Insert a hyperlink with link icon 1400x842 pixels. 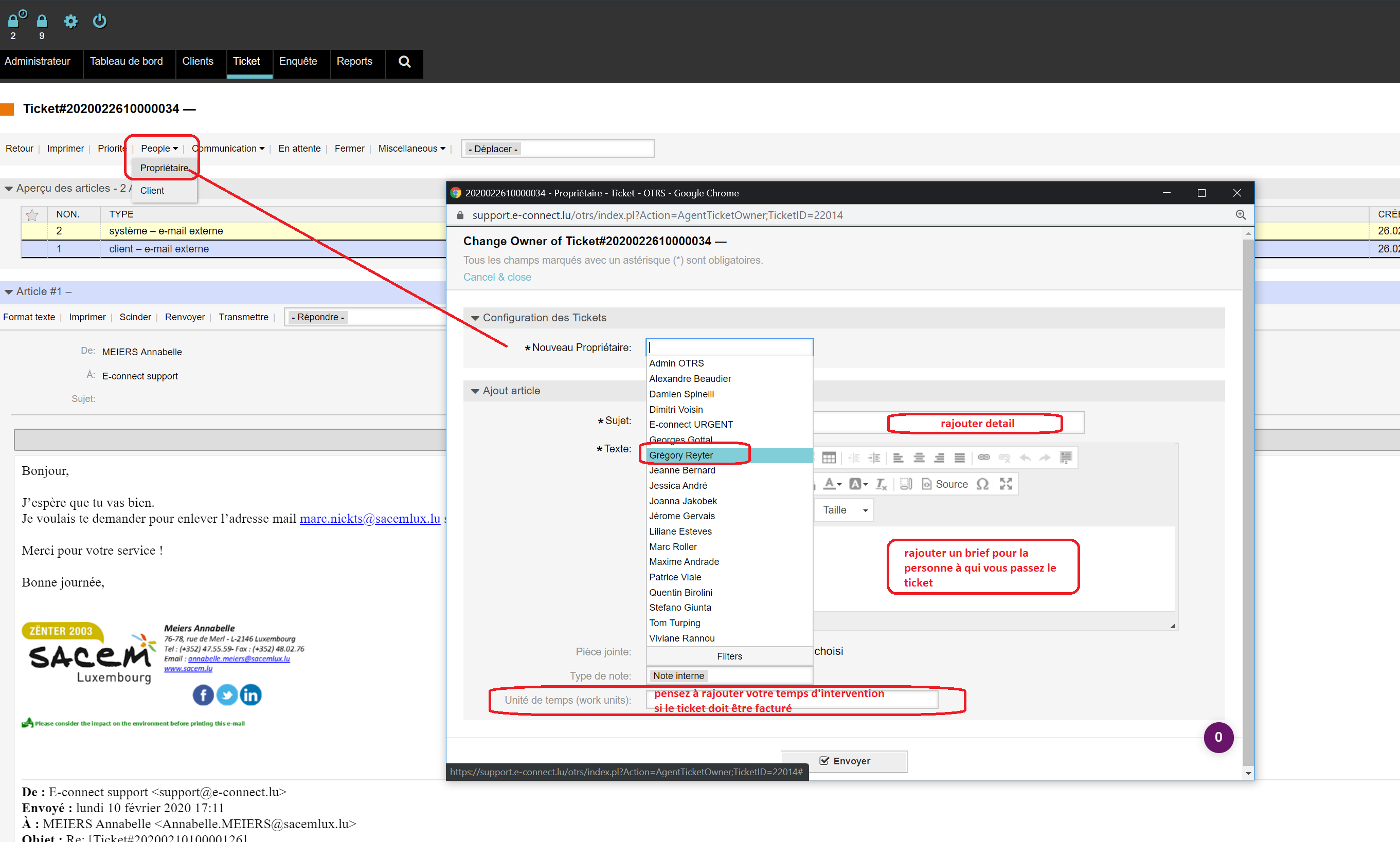pos(984,457)
